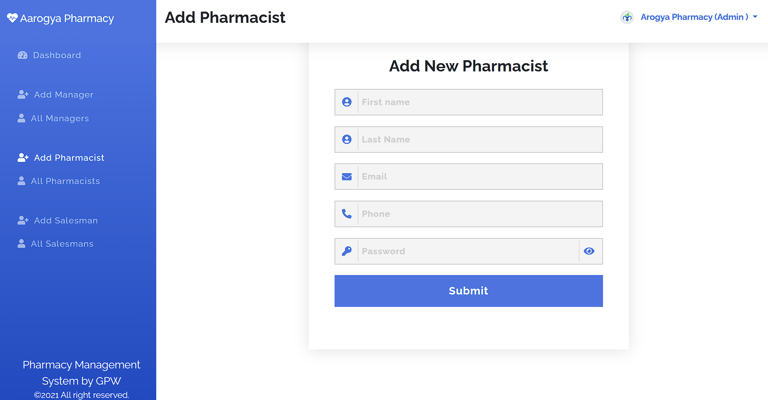This screenshot has height=400, width=768.
Task: Toggle password visibility with eye icon
Action: [589, 251]
